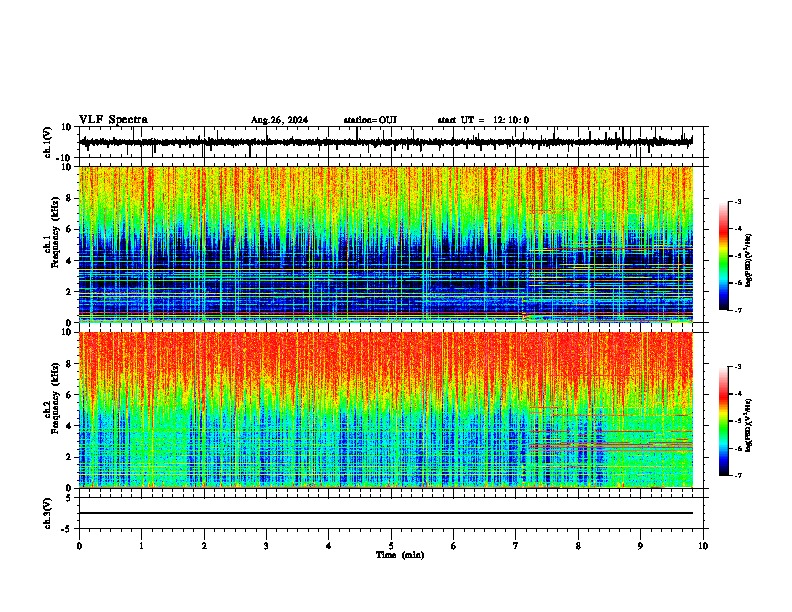792x612 pixels.
Task: Click the ch.1 spectrogram 2 kHz tick label
Action: click(x=69, y=291)
